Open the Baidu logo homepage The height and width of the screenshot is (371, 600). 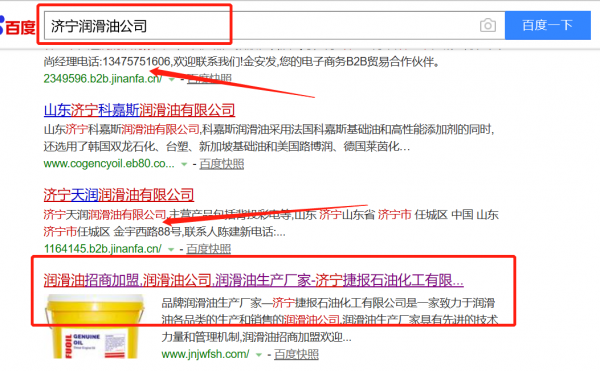[x=17, y=26]
